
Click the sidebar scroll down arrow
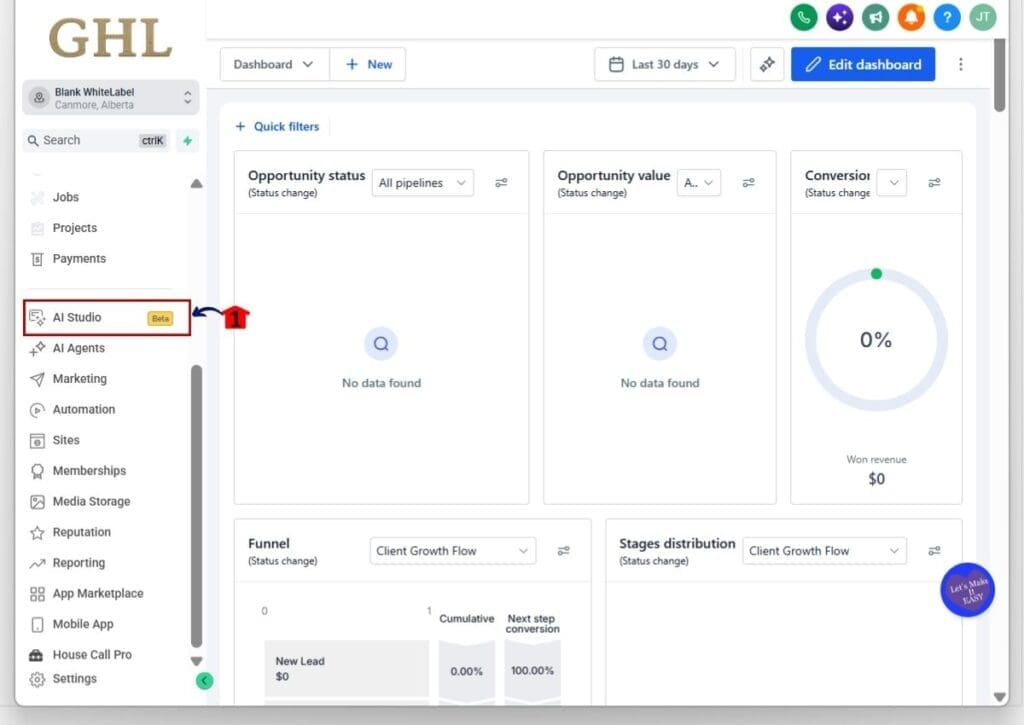click(196, 661)
